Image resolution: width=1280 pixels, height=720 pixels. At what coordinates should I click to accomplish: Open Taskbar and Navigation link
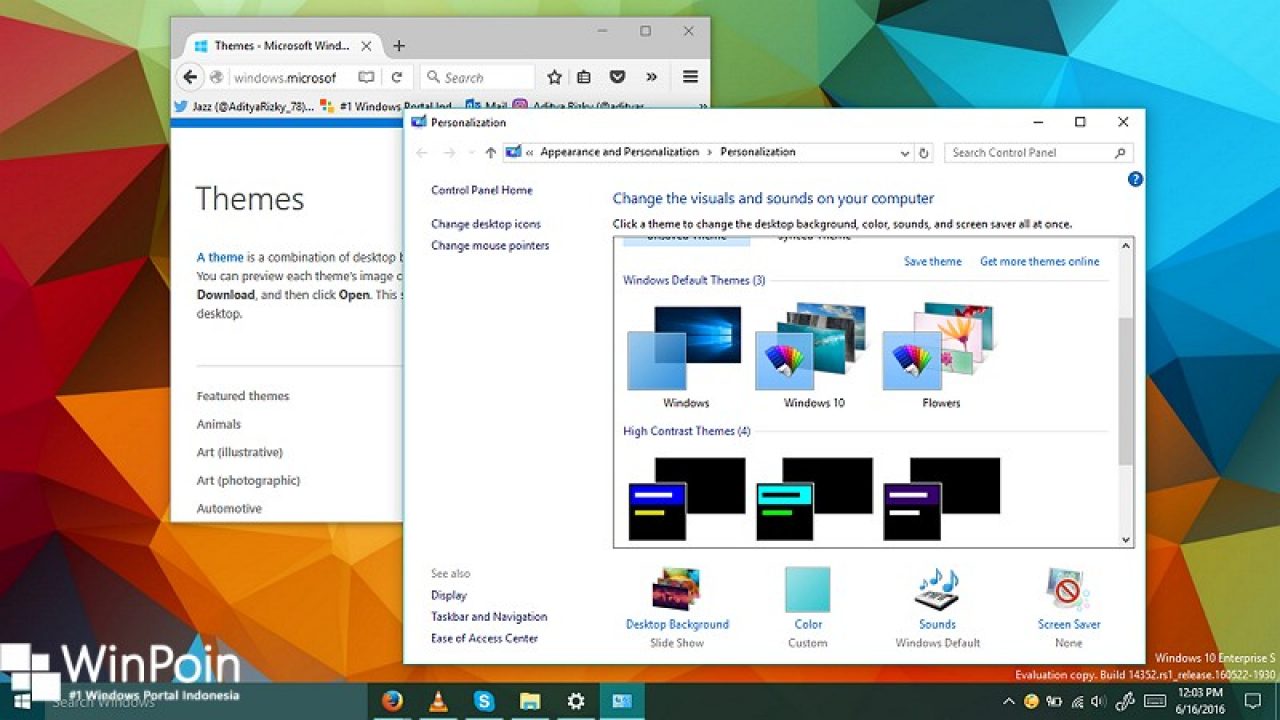point(489,617)
